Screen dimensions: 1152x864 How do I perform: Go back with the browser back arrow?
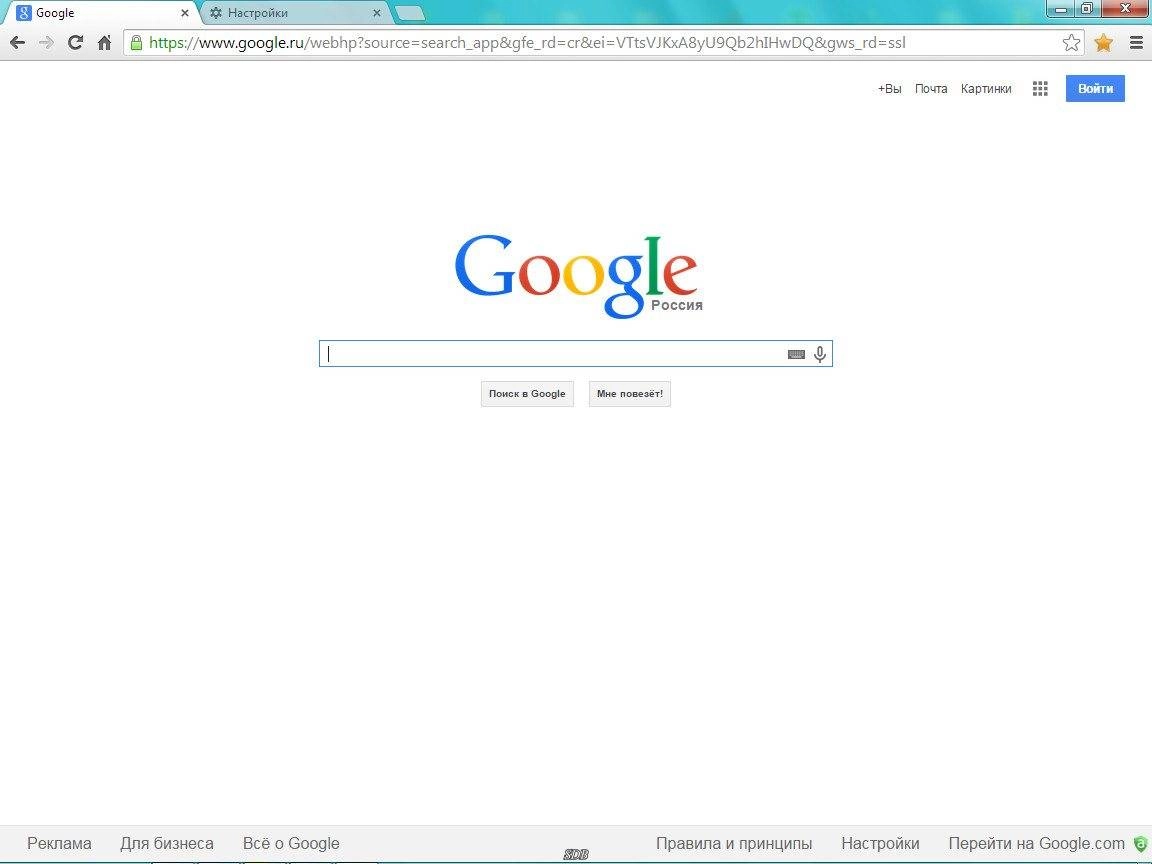point(18,43)
